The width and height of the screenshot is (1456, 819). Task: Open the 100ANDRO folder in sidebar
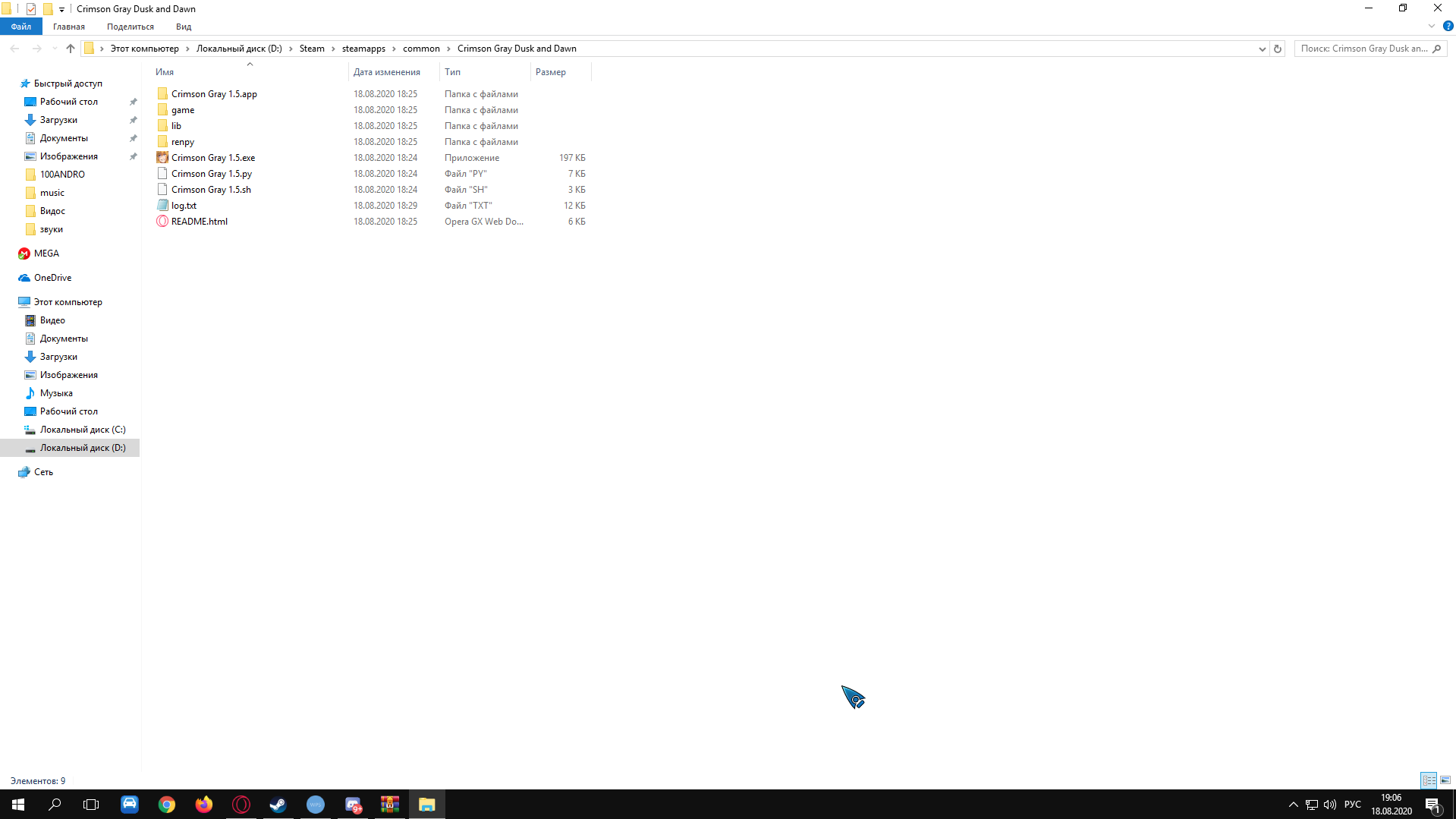62,175
